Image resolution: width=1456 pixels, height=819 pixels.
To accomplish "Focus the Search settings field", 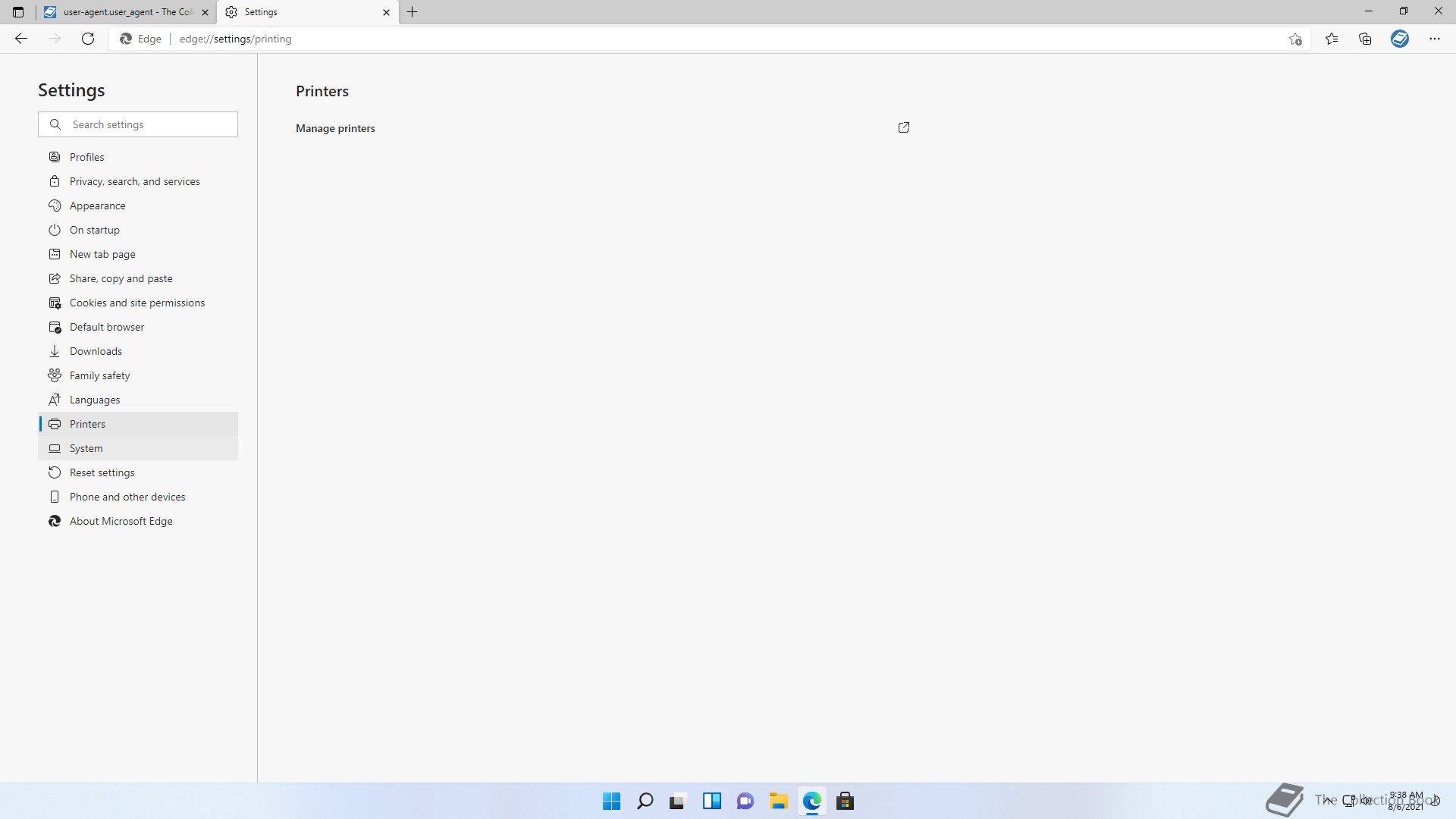I will point(138,124).
